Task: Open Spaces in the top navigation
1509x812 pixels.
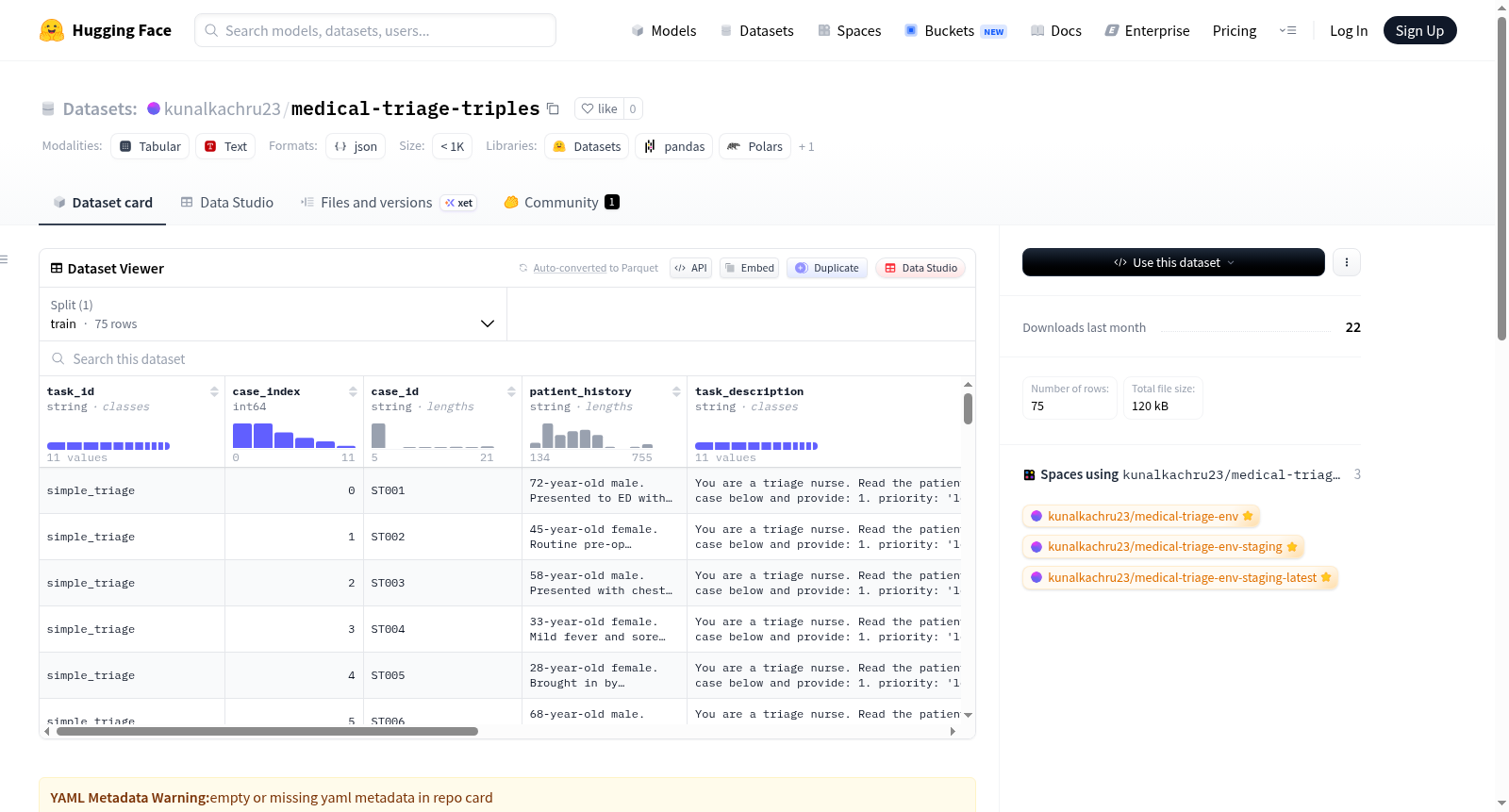Action: pyautogui.click(x=849, y=31)
